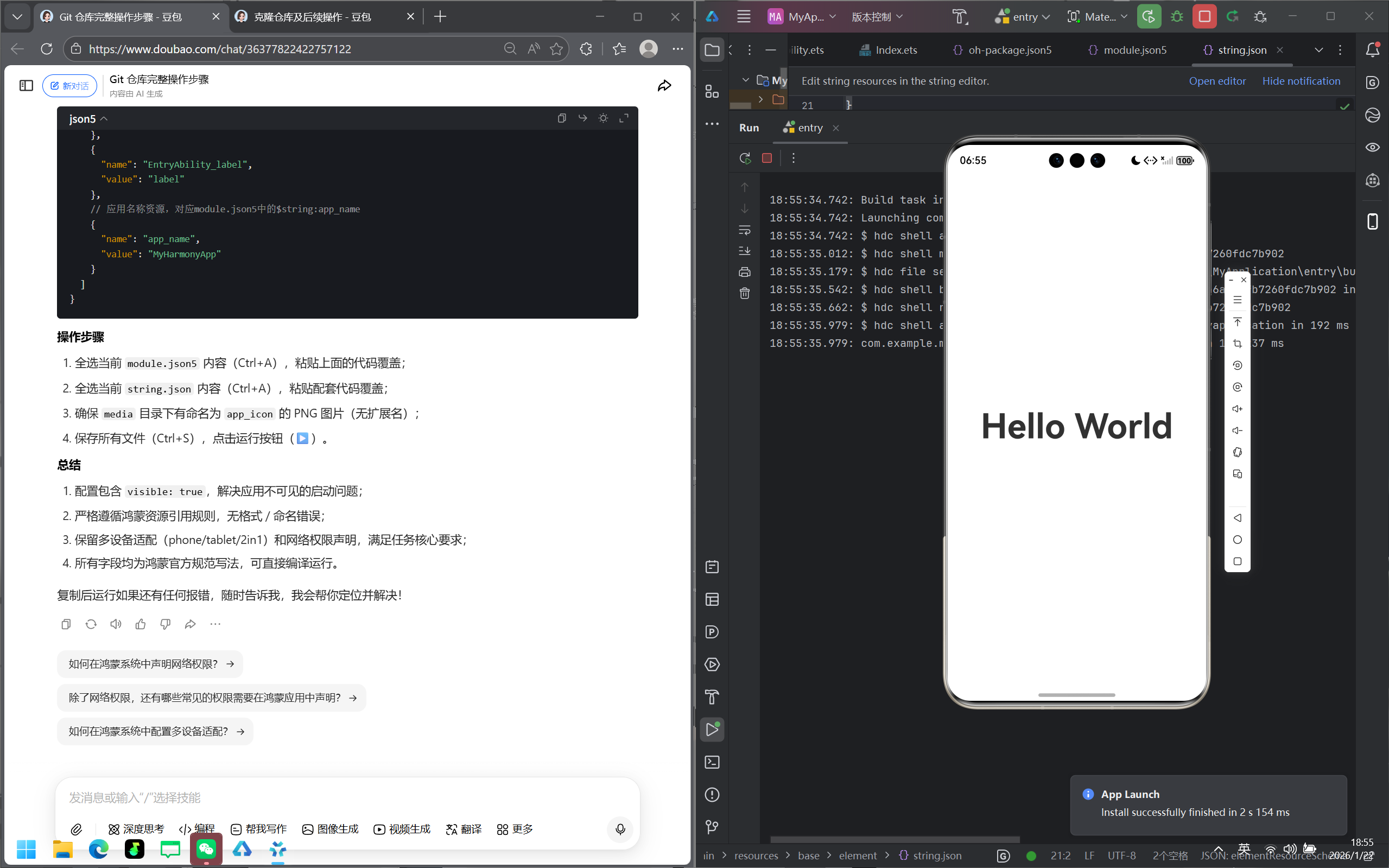This screenshot has height=868, width=1389.
Task: Click the 新对话 new chat button
Action: coord(69,86)
